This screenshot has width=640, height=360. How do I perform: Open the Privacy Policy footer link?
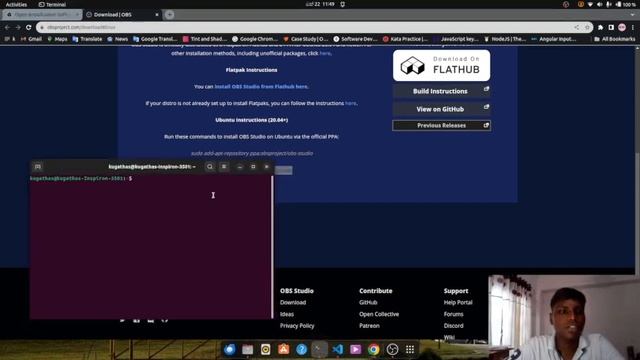point(297,326)
